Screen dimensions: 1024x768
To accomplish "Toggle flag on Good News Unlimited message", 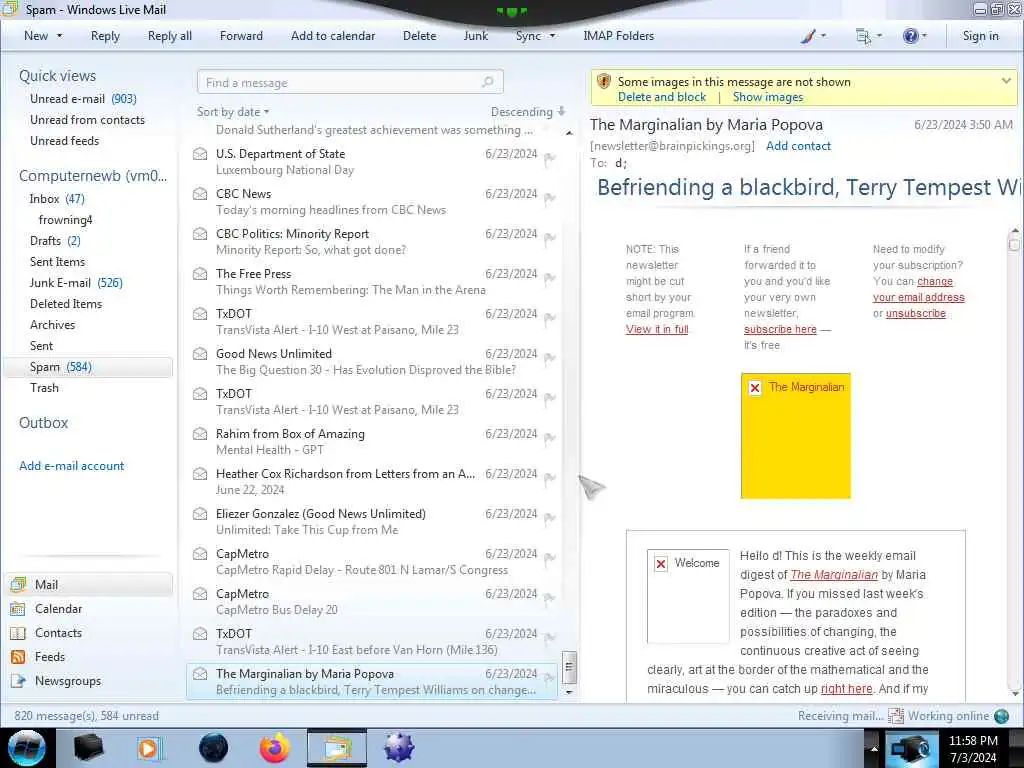I will 550,358.
